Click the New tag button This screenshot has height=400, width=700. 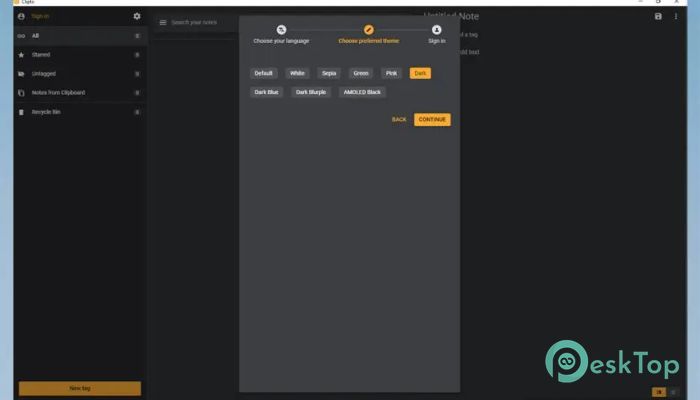pyautogui.click(x=80, y=388)
